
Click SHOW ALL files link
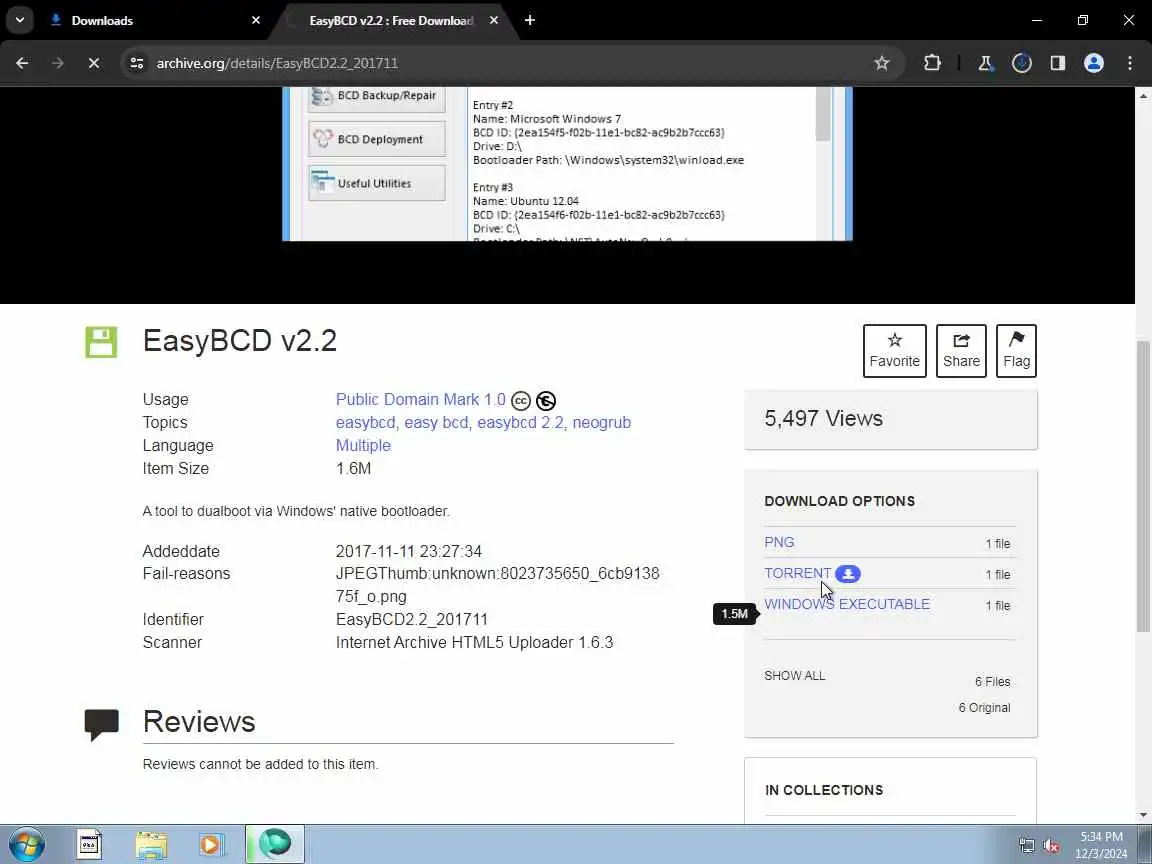pos(794,676)
